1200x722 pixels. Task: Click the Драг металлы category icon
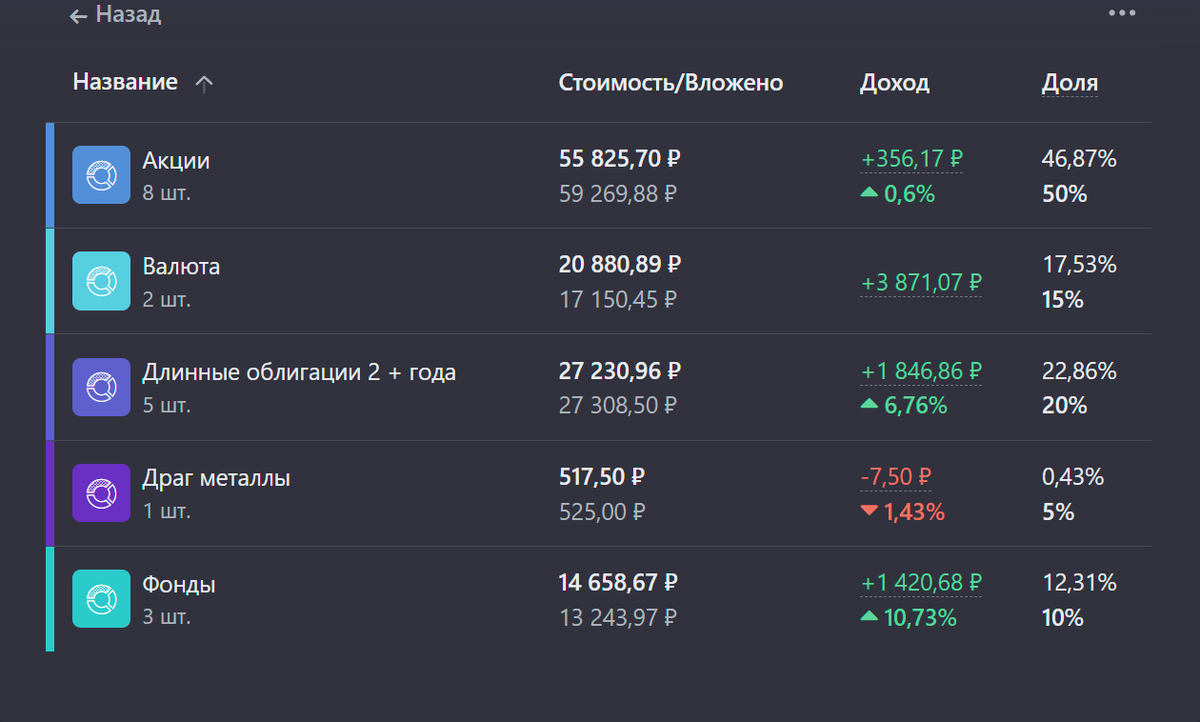pyautogui.click(x=101, y=493)
